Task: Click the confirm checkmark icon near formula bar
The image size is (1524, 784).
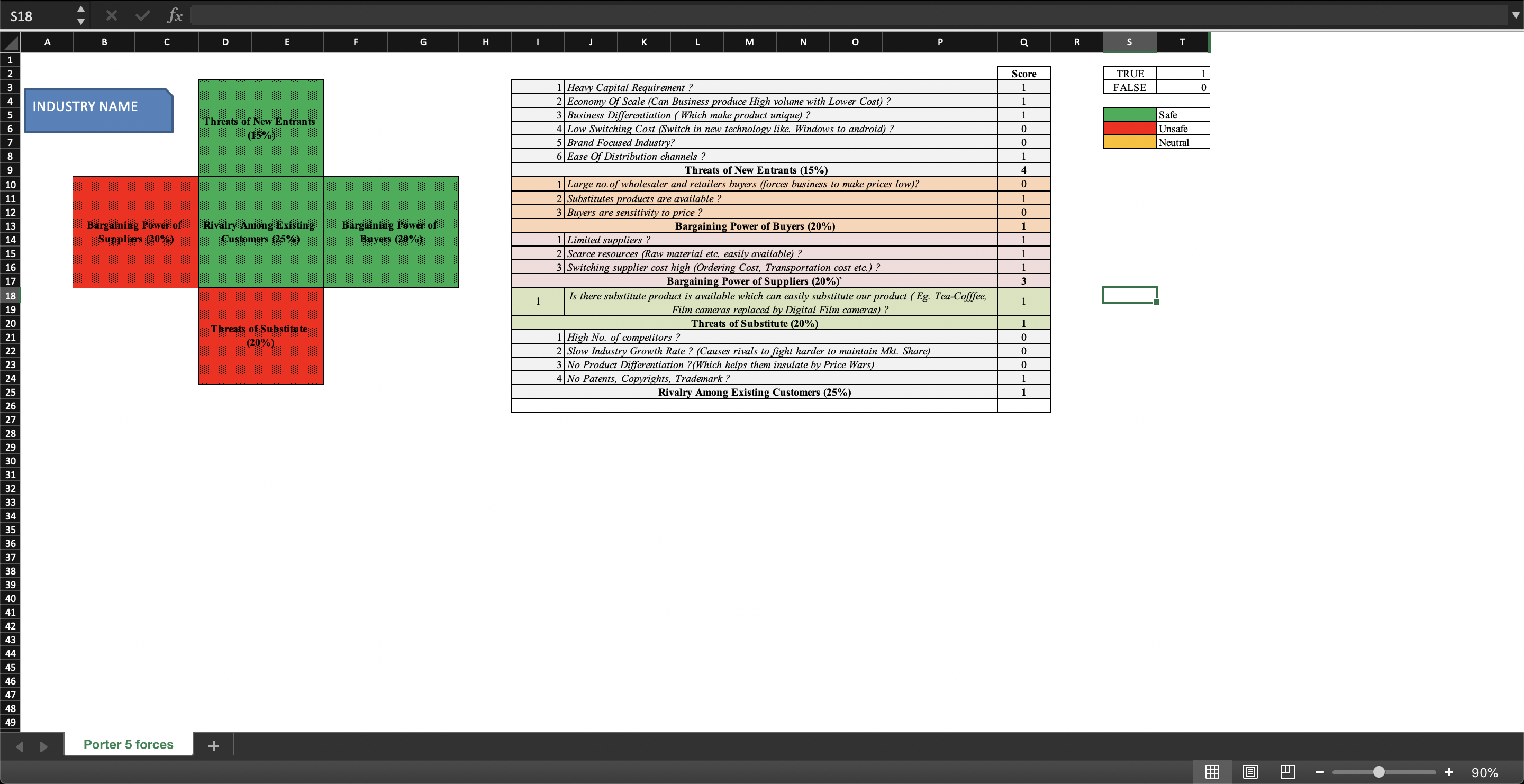Action: [x=142, y=15]
